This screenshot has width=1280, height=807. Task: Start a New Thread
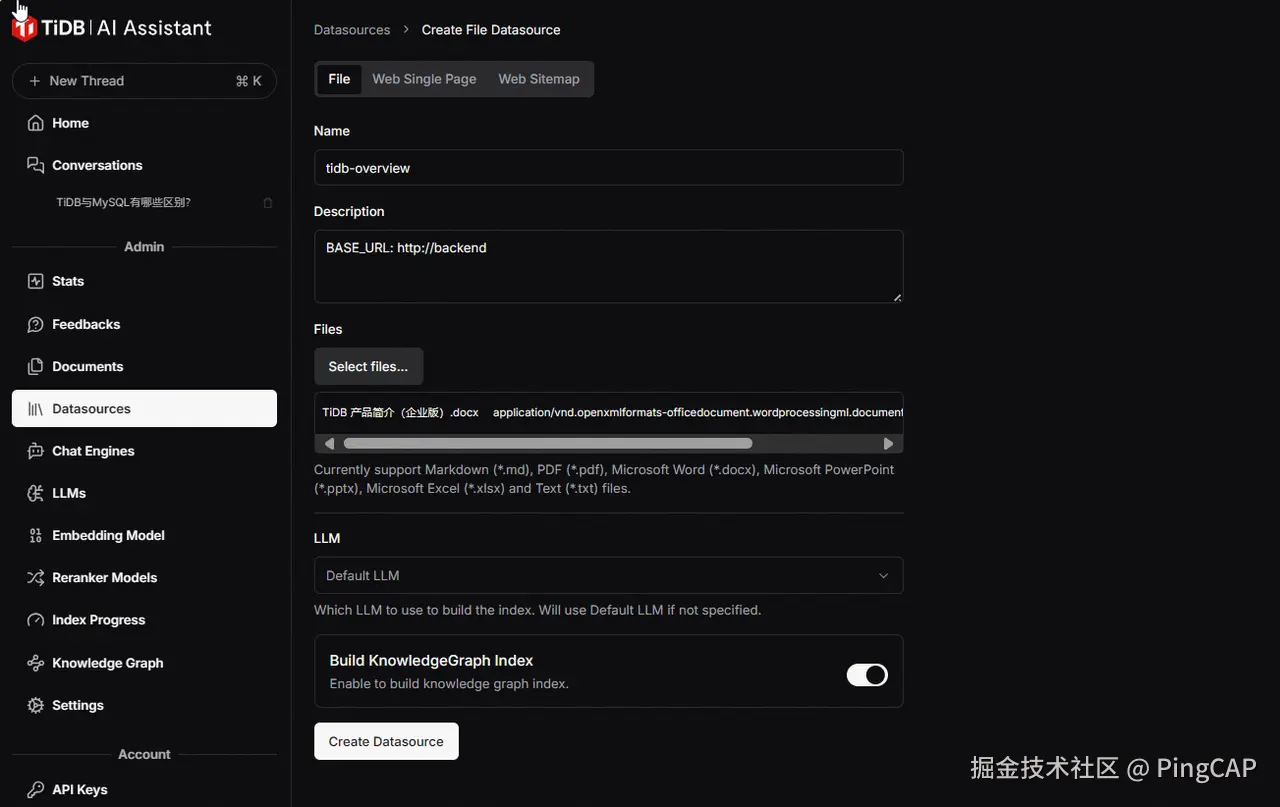point(144,81)
